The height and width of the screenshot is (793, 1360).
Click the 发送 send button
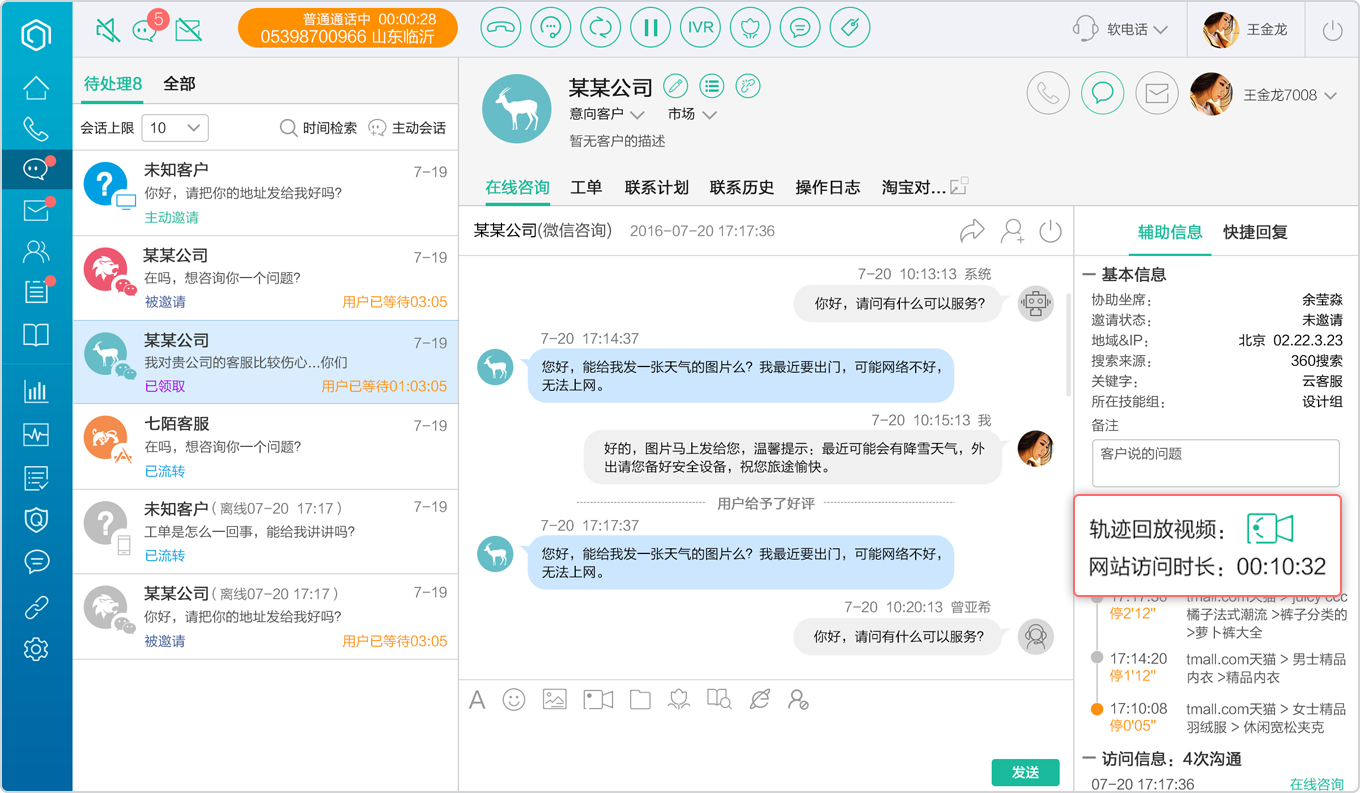coord(1025,772)
